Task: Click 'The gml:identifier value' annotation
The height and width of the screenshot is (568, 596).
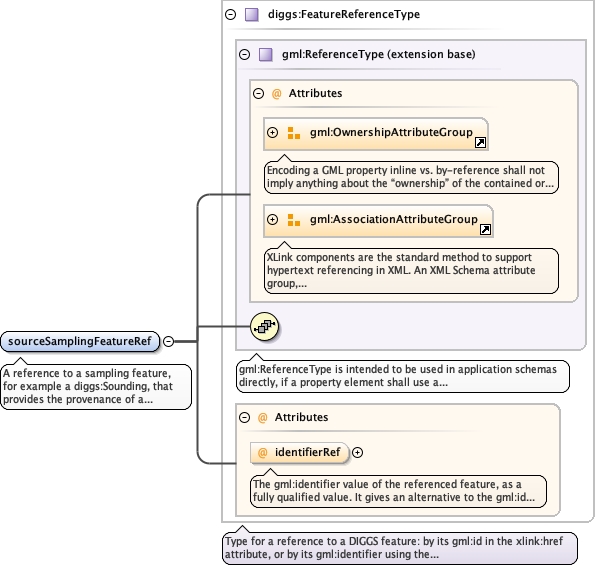Action: click(x=398, y=491)
